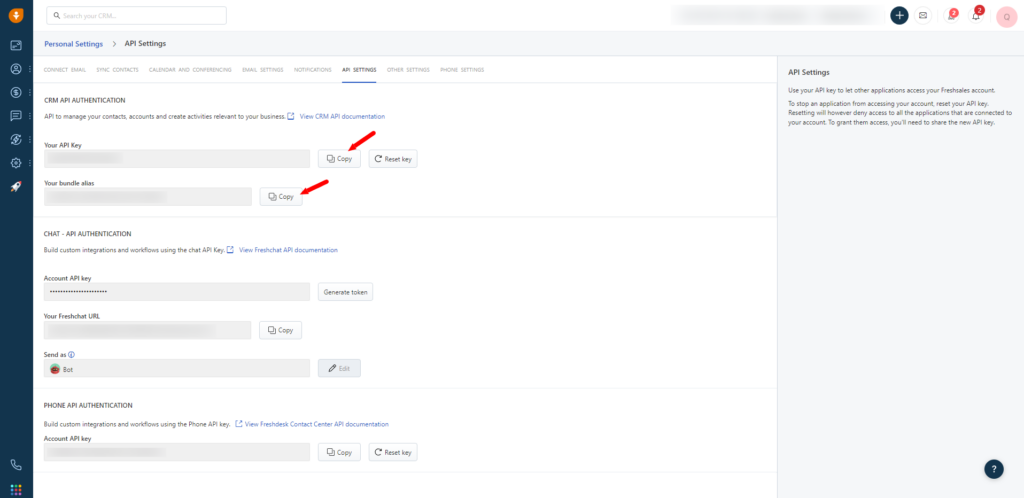The image size is (1024, 498).
Task: Copy your Freshchat URL
Action: point(281,330)
